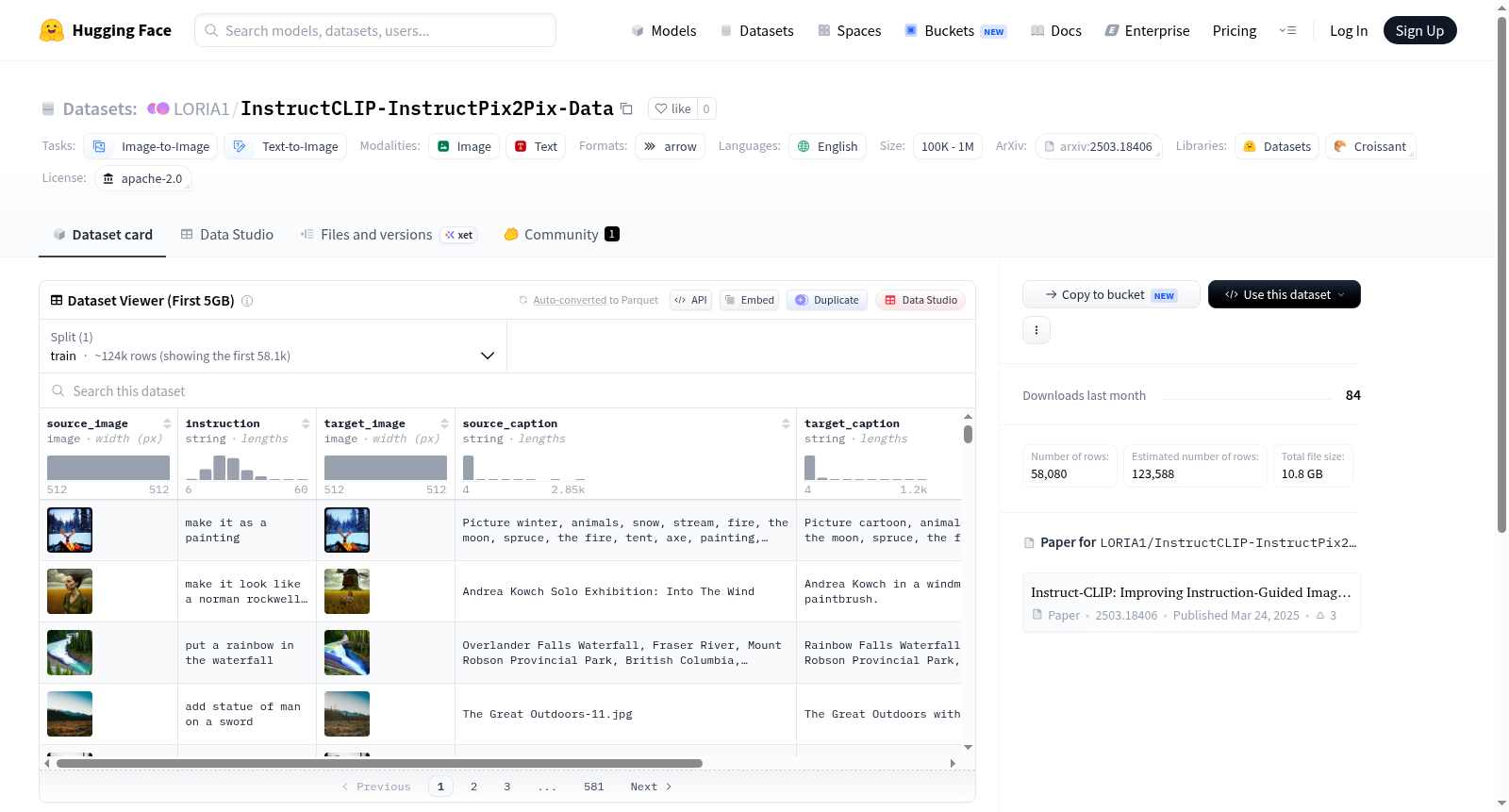Open Buckets in the top navigation
This screenshot has width=1509, height=812.
(x=956, y=31)
